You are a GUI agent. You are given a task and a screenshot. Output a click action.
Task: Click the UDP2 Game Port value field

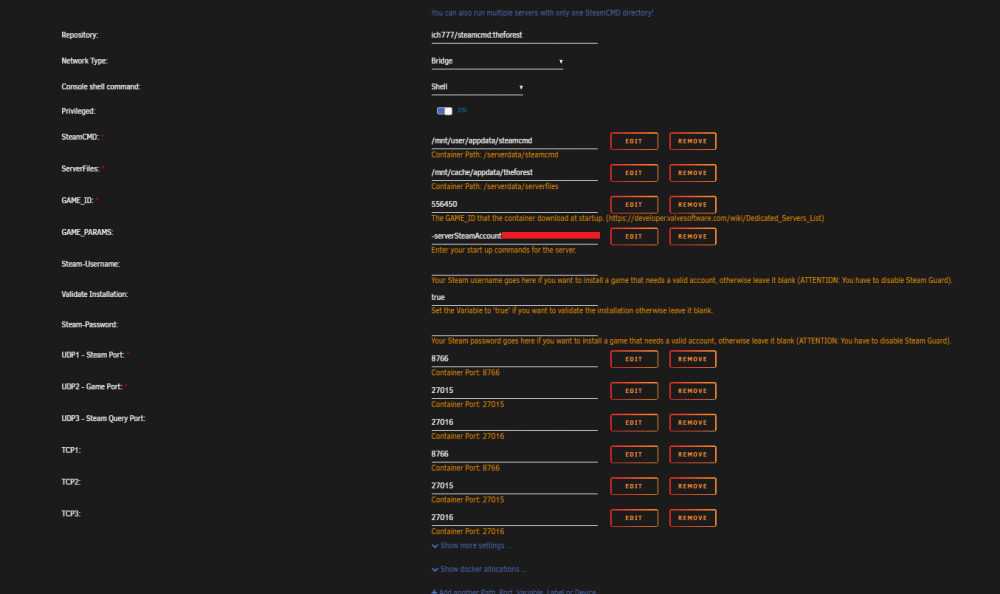(x=514, y=390)
